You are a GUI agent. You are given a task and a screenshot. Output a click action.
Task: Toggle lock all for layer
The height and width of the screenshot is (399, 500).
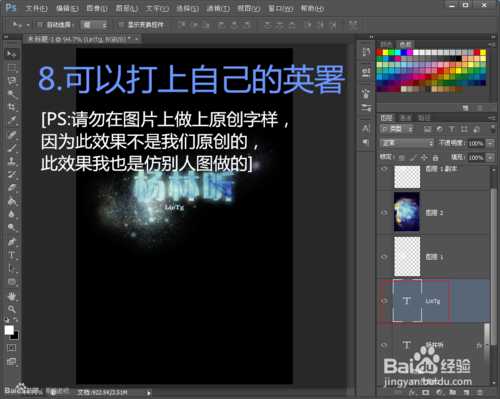[x=435, y=157]
